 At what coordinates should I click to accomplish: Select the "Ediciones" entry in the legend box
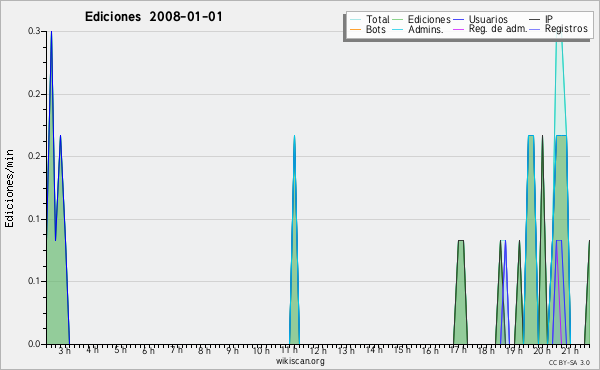429,19
